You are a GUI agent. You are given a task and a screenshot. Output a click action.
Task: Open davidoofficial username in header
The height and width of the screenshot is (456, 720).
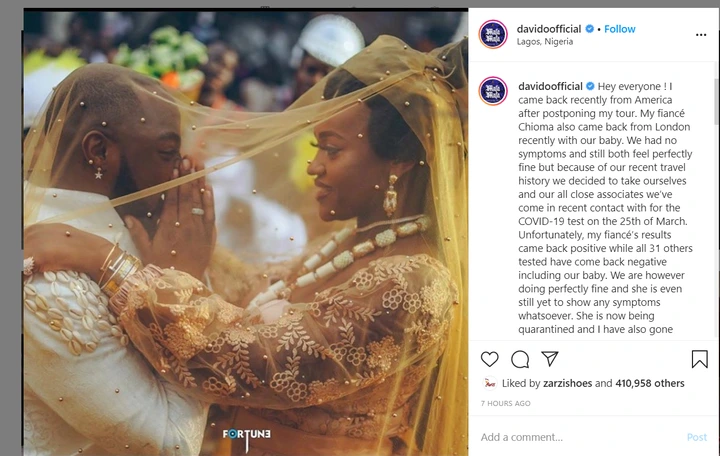(x=549, y=29)
